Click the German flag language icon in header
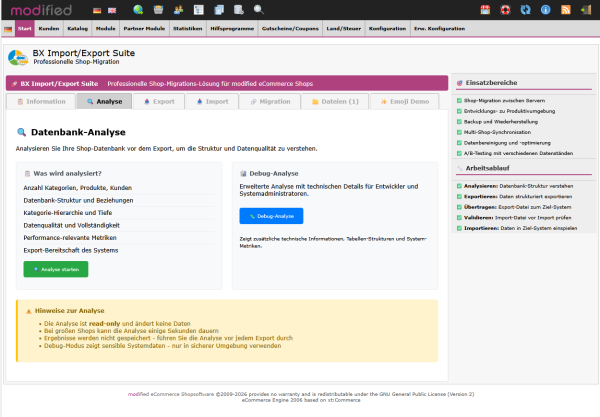 (96, 10)
